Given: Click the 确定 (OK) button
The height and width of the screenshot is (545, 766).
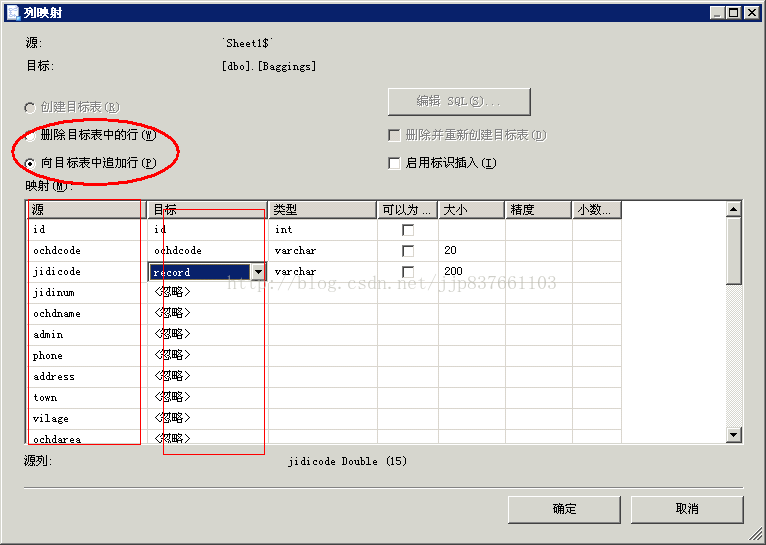Looking at the screenshot, I should click(564, 509).
